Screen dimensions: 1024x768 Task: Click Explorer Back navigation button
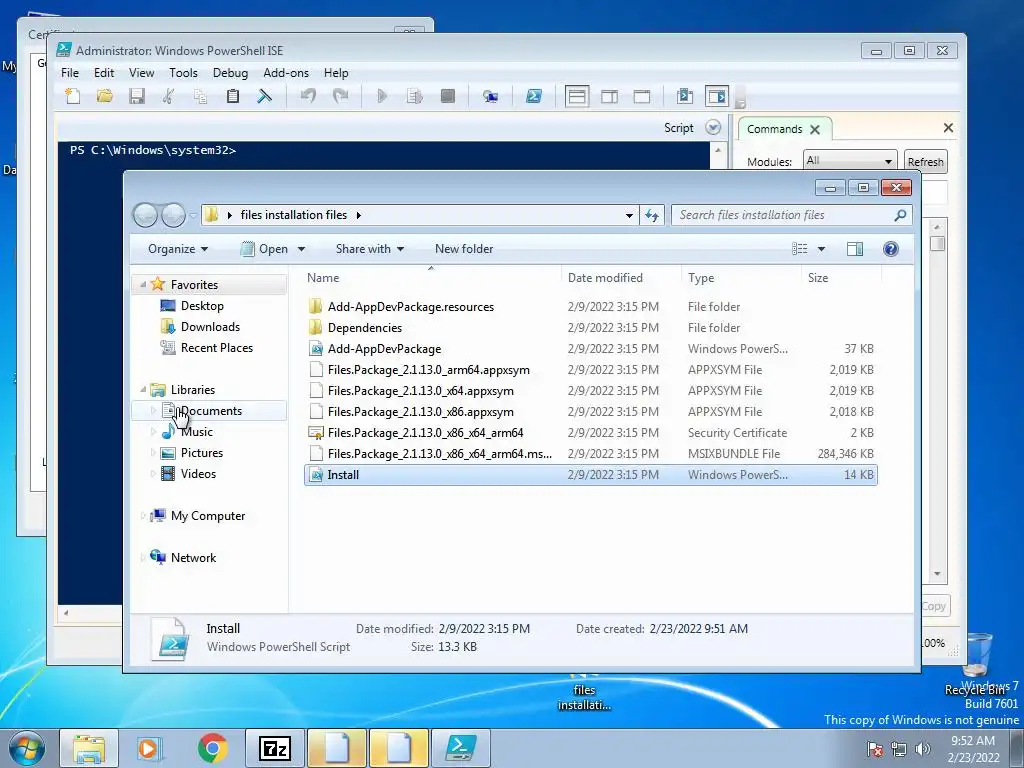145,215
